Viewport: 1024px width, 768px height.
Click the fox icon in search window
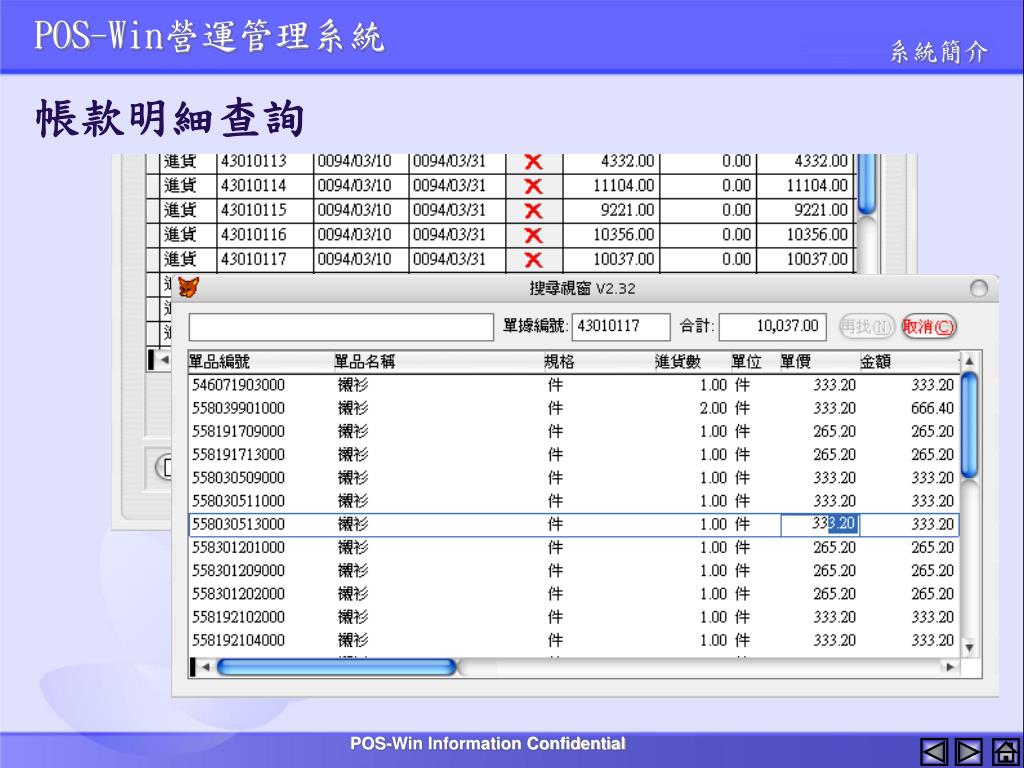[189, 287]
